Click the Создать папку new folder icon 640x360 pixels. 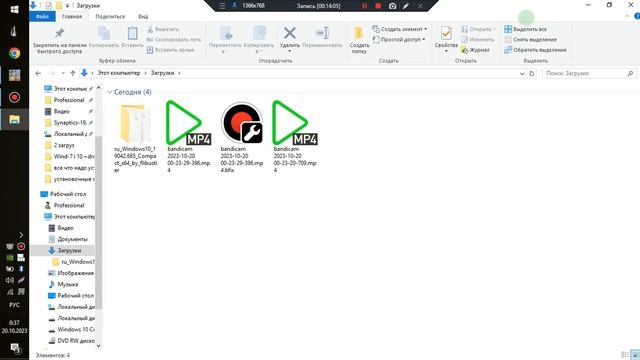tap(358, 33)
